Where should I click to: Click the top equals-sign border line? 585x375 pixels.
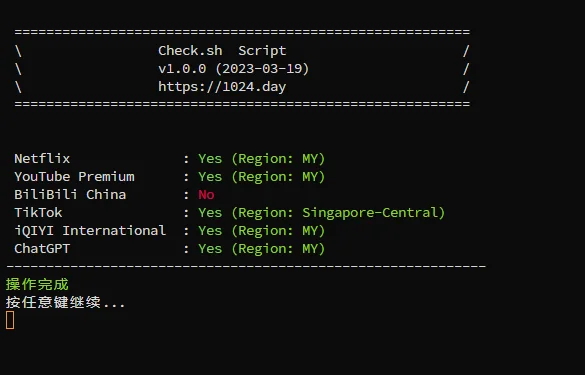242,32
